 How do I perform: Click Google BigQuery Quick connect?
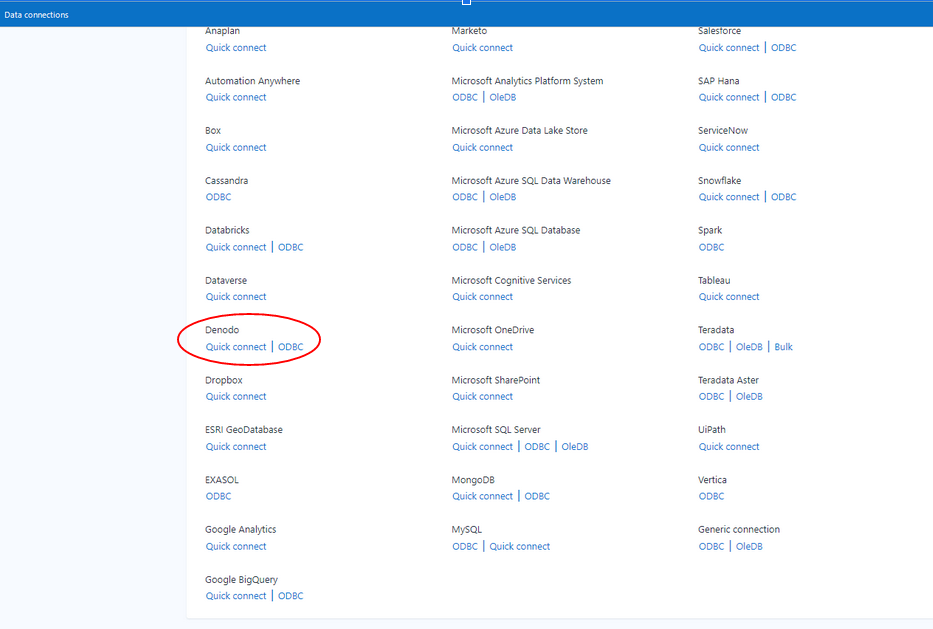[x=236, y=596]
